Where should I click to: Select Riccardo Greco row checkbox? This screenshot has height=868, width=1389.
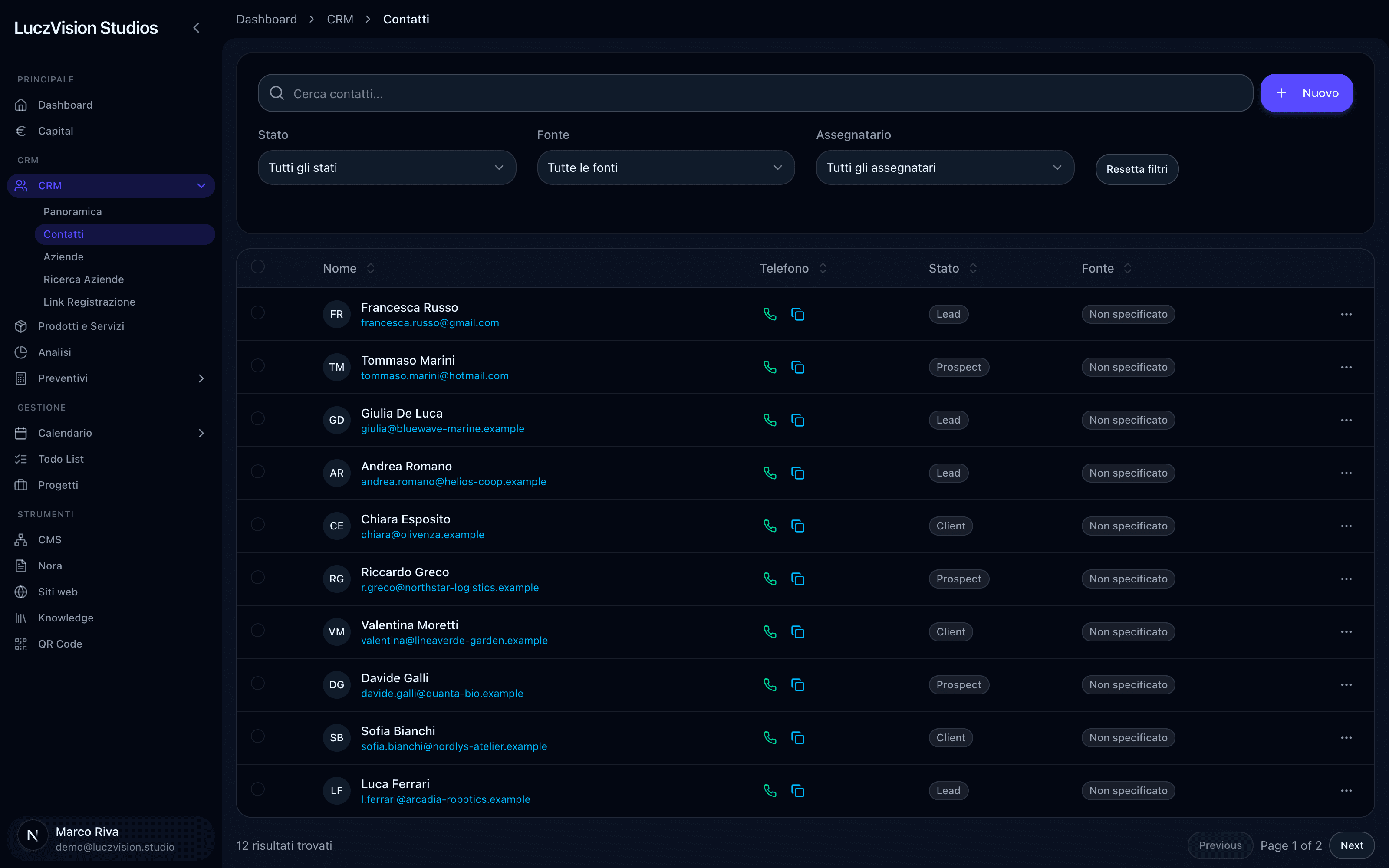coord(258,577)
